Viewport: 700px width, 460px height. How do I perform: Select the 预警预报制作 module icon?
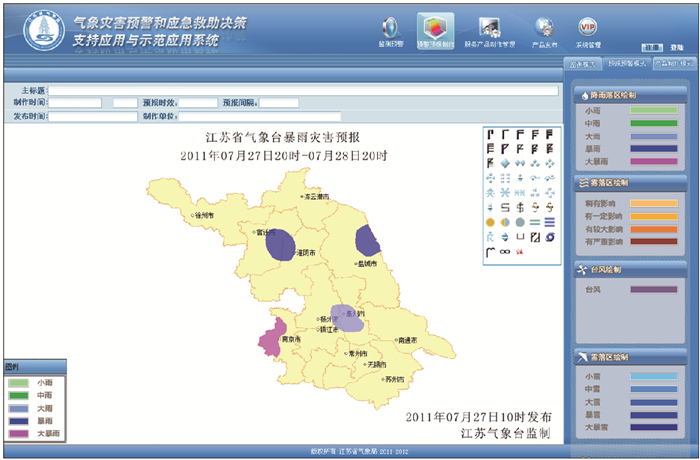(x=435, y=27)
